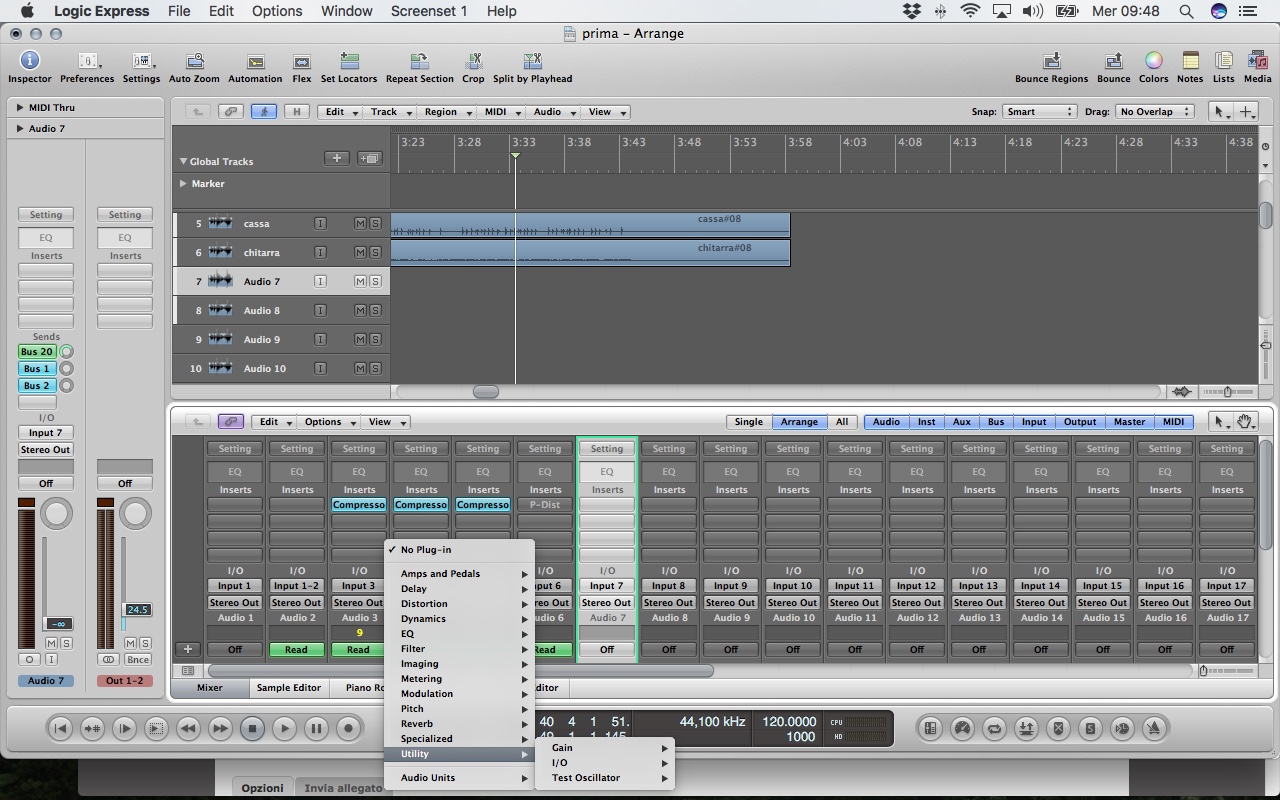Image resolution: width=1280 pixels, height=800 pixels.
Task: Collapse the Global Tracks disclosure triangle
Action: coord(183,161)
